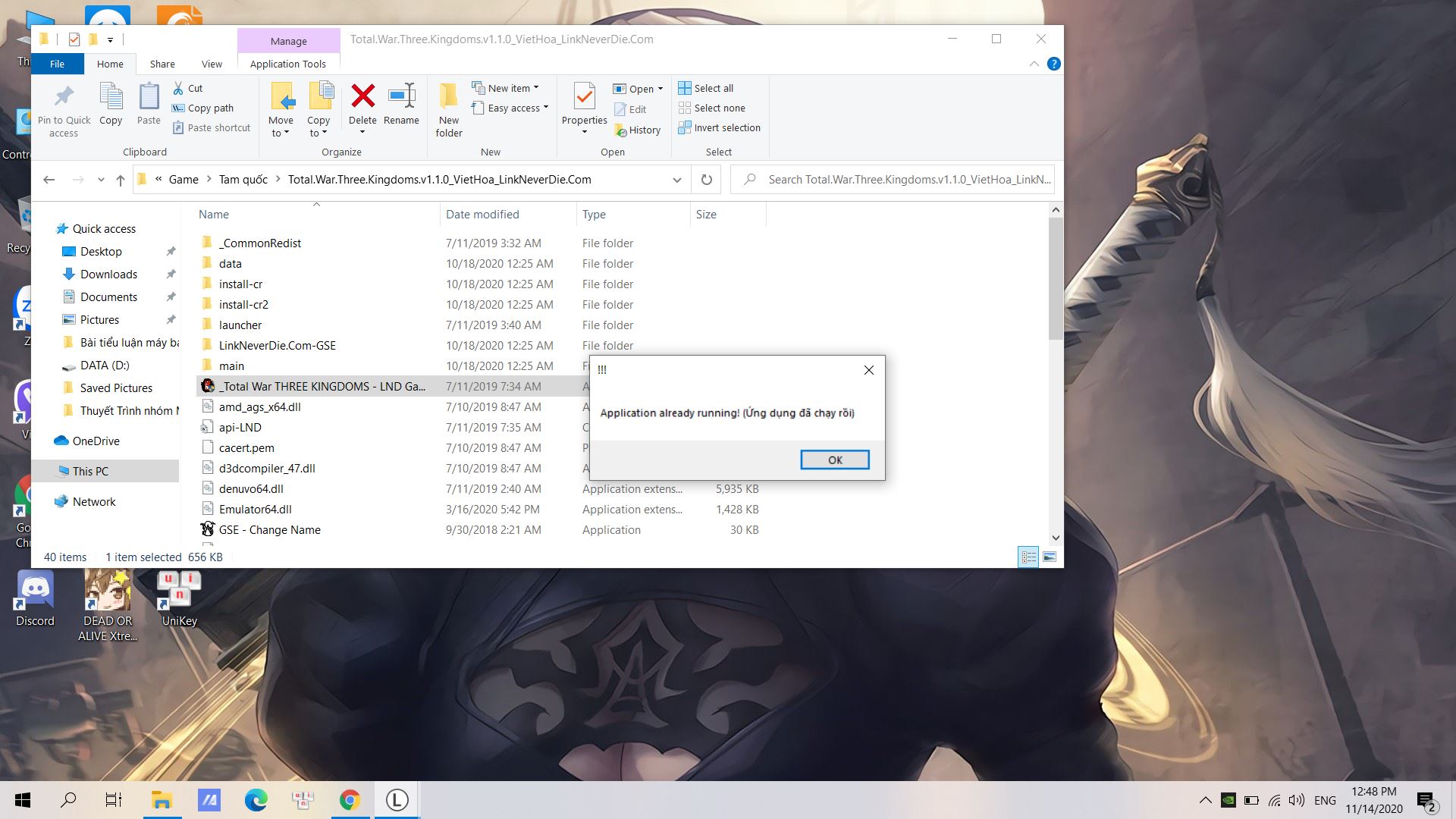Open the Share ribbon tab
This screenshot has width=1456, height=819.
tap(162, 64)
